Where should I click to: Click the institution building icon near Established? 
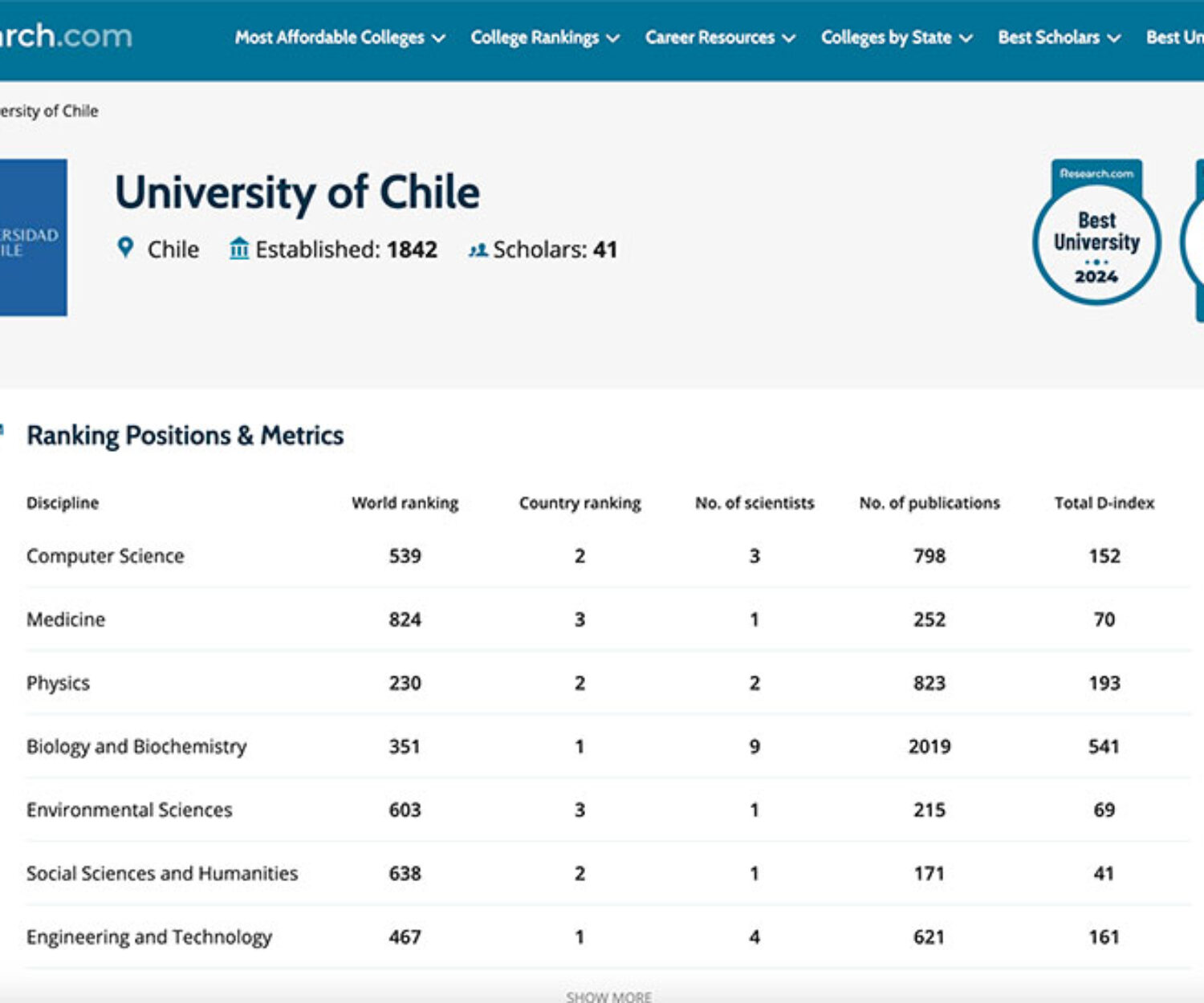[x=238, y=249]
